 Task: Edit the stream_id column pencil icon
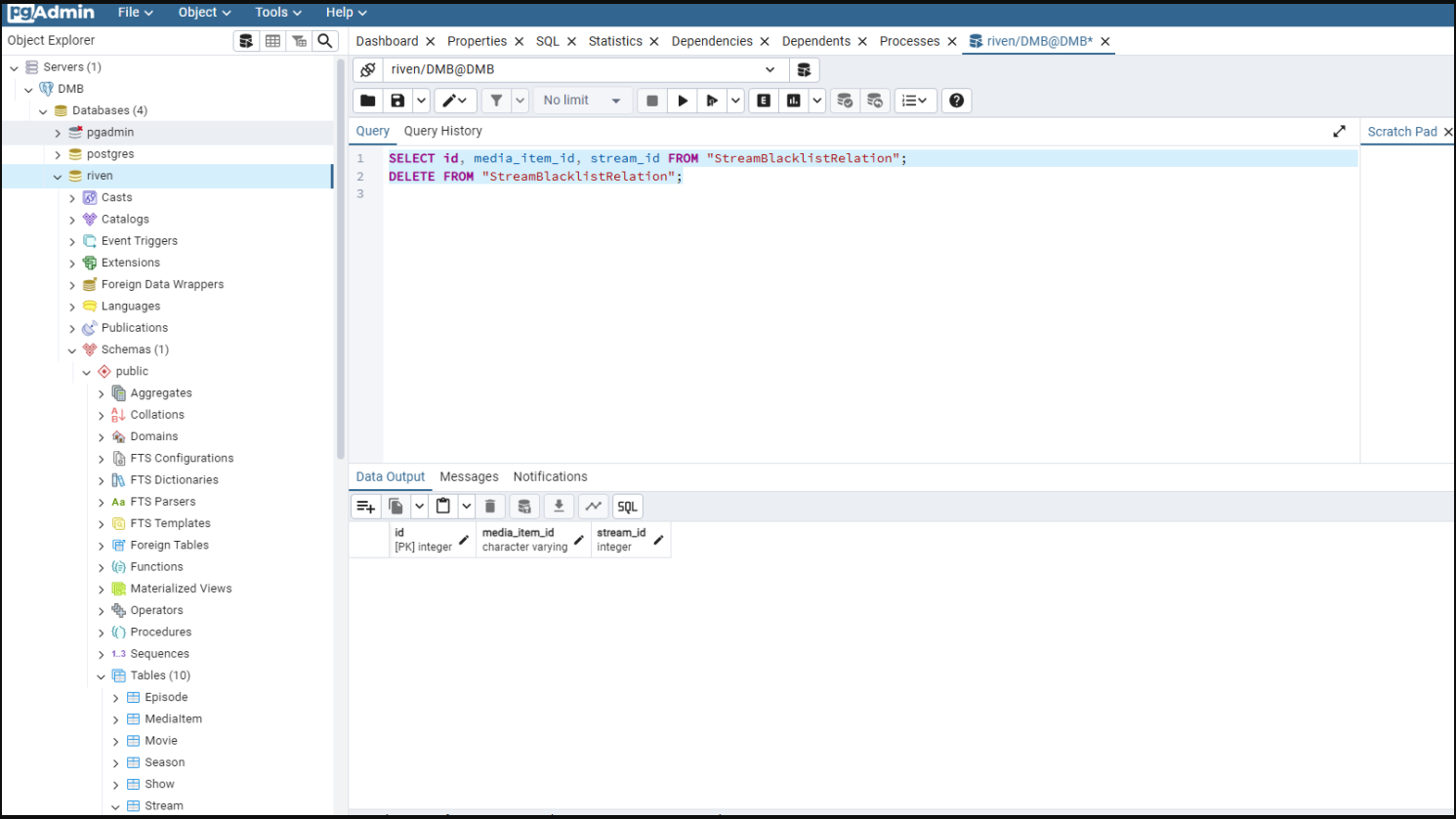point(658,540)
